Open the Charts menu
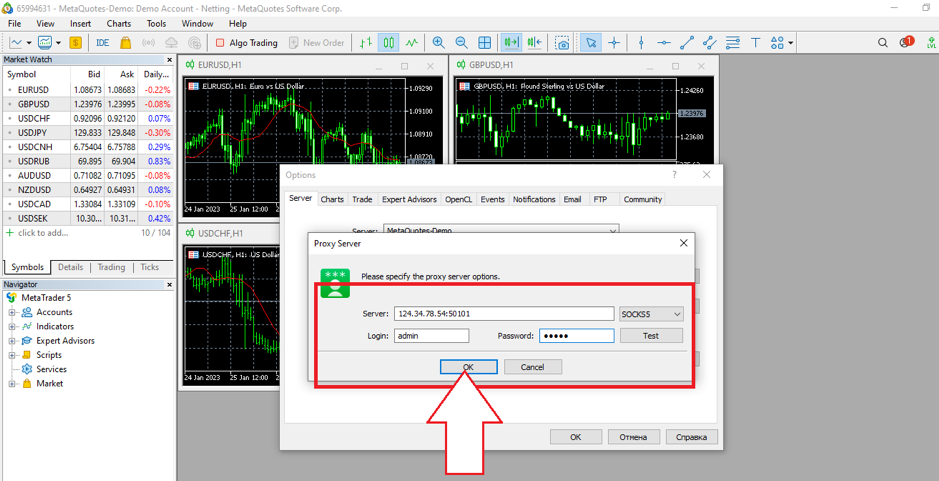Viewport: 939px width, 481px height. click(x=119, y=24)
